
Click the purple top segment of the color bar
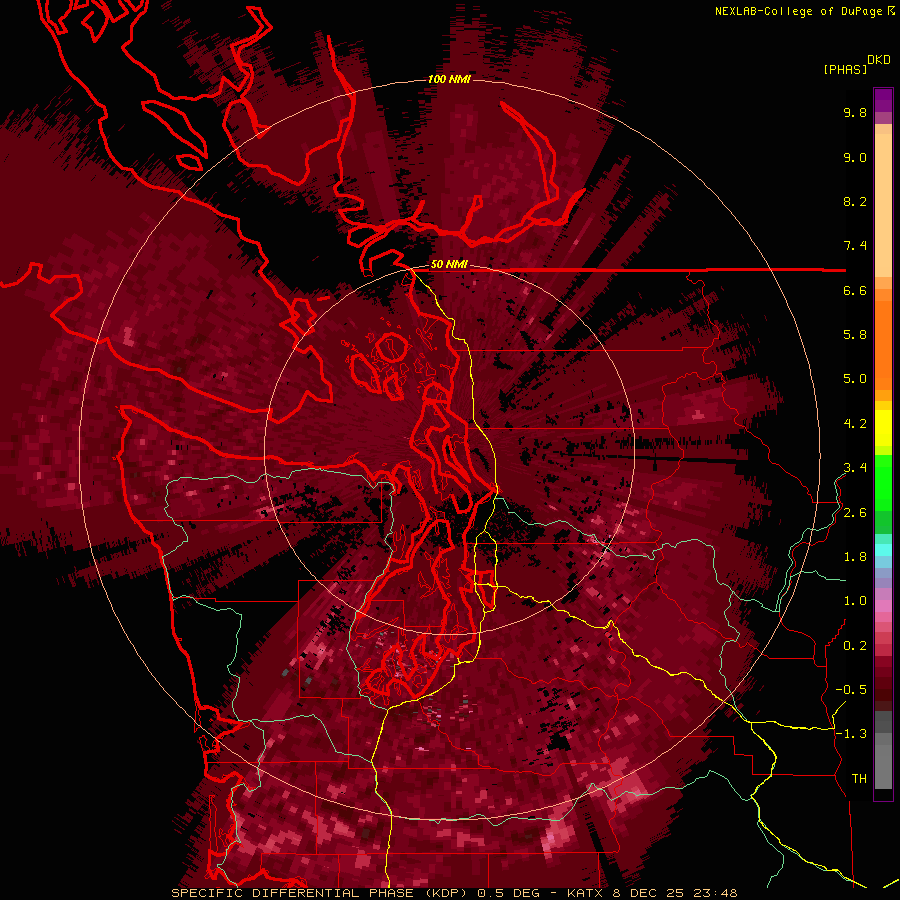883,100
